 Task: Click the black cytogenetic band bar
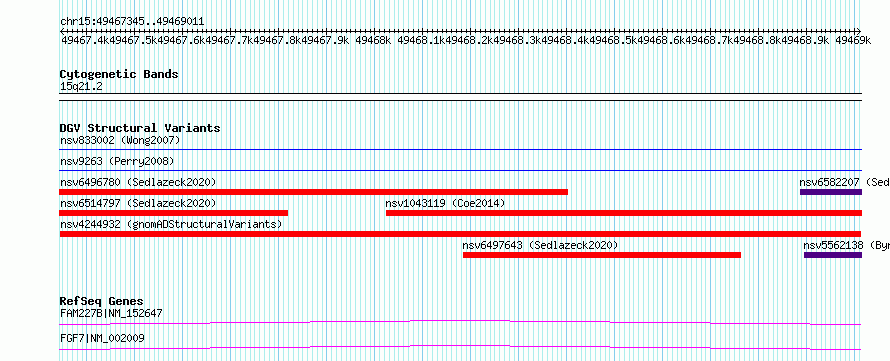pyautogui.click(x=460, y=96)
